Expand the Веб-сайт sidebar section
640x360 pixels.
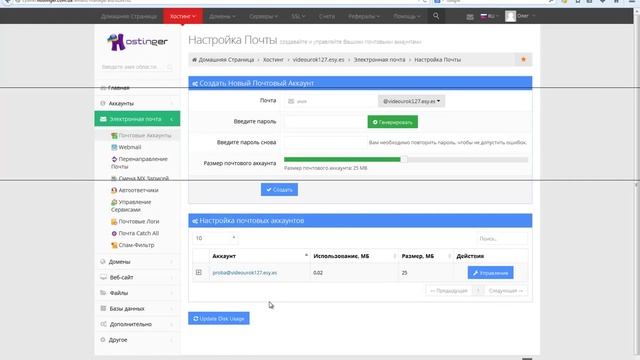point(137,277)
